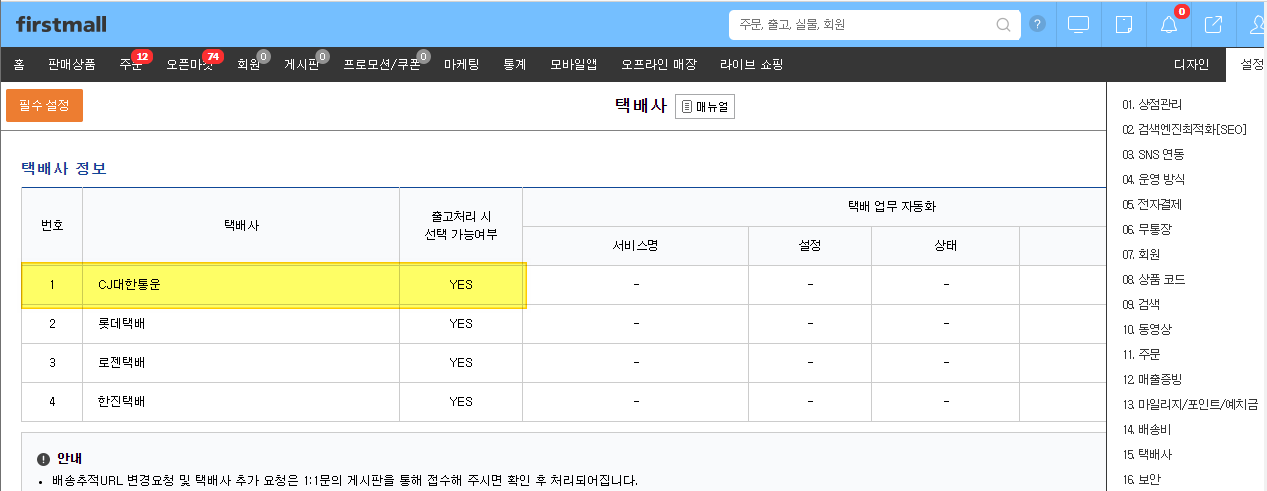Go to 03. SNS 연동 settings
The width and height of the screenshot is (1267, 491).
(x=1153, y=154)
